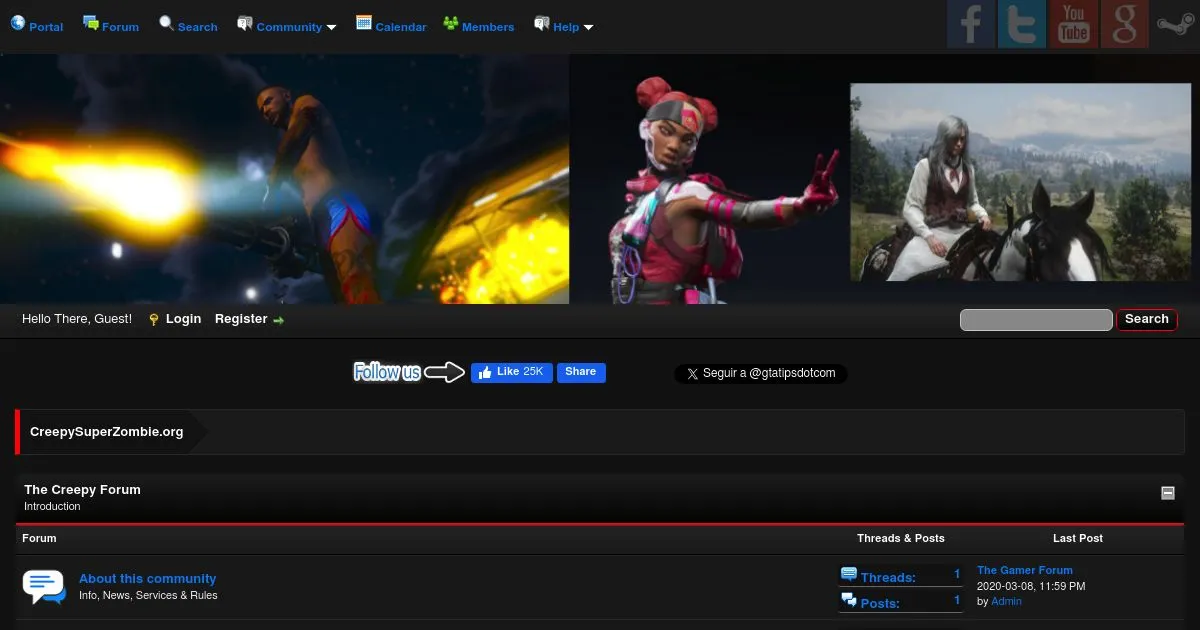The height and width of the screenshot is (630, 1200).
Task: Open the Forum menu item
Action: 111,27
